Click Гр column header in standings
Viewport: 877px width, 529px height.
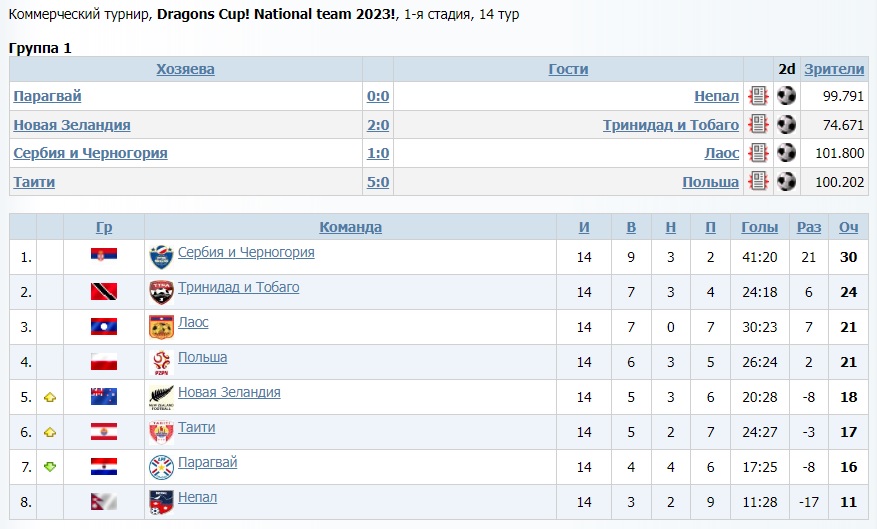tap(104, 227)
